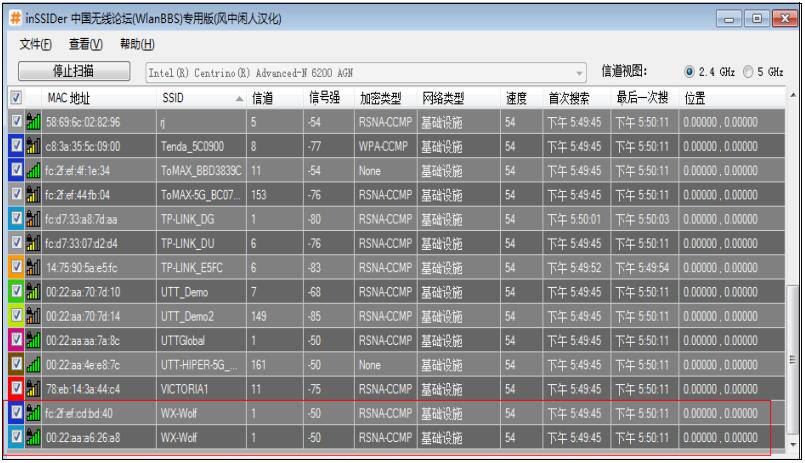Click signal icon for UTT-HIPER-5G row

(x=33, y=364)
